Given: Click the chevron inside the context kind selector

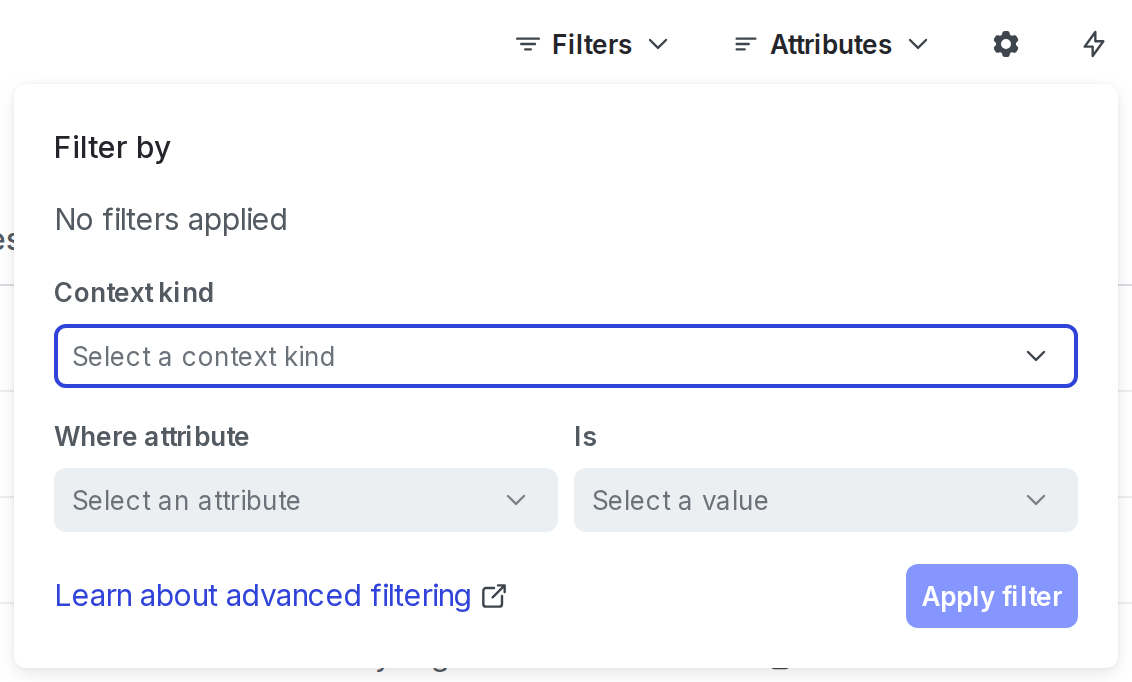Looking at the screenshot, I should point(1036,356).
